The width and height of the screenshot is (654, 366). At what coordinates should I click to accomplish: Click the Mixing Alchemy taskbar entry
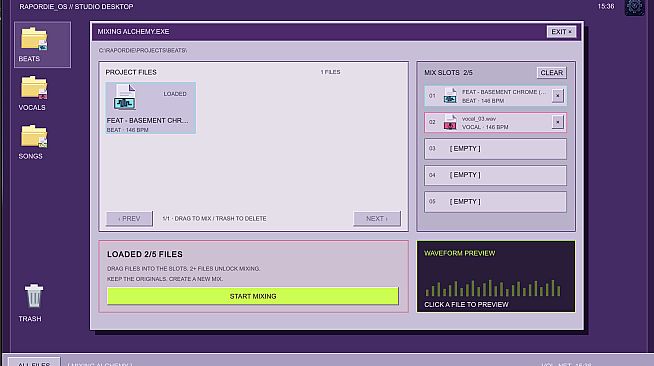click(100, 364)
